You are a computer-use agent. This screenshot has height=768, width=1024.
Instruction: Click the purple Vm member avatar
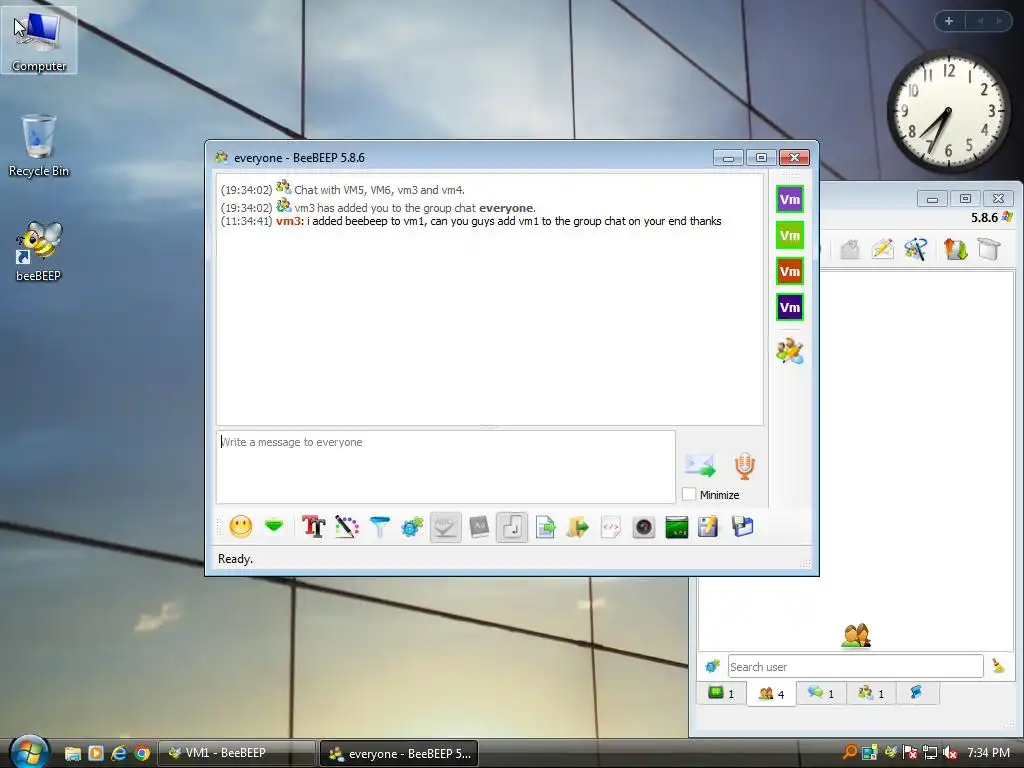pyautogui.click(x=790, y=199)
